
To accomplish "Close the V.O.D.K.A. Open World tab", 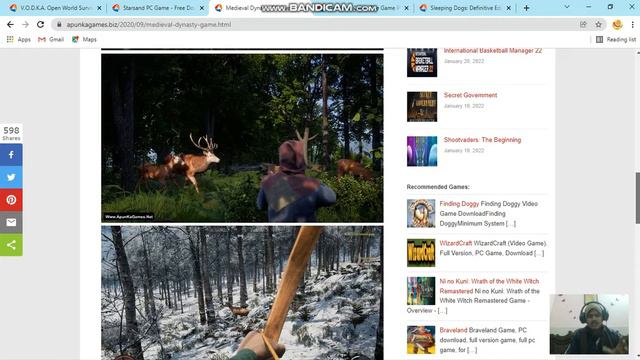I will tap(99, 8).
